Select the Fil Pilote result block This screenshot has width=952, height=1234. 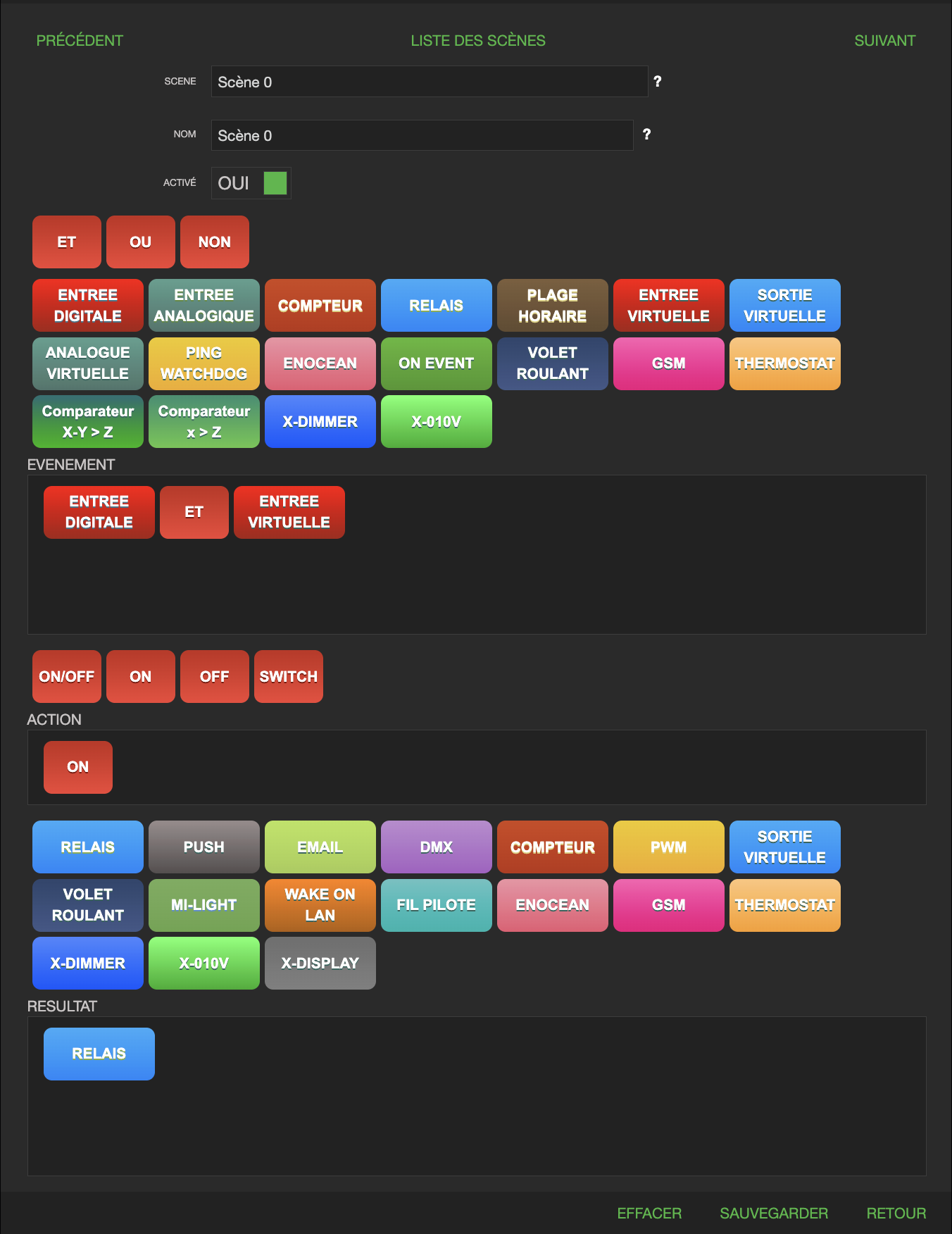click(436, 905)
